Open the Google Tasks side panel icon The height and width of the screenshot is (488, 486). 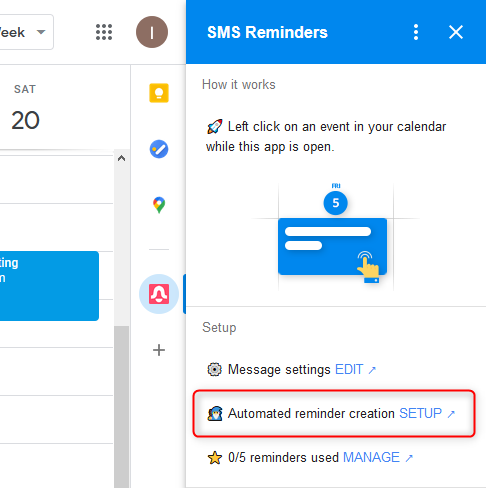pyautogui.click(x=159, y=149)
